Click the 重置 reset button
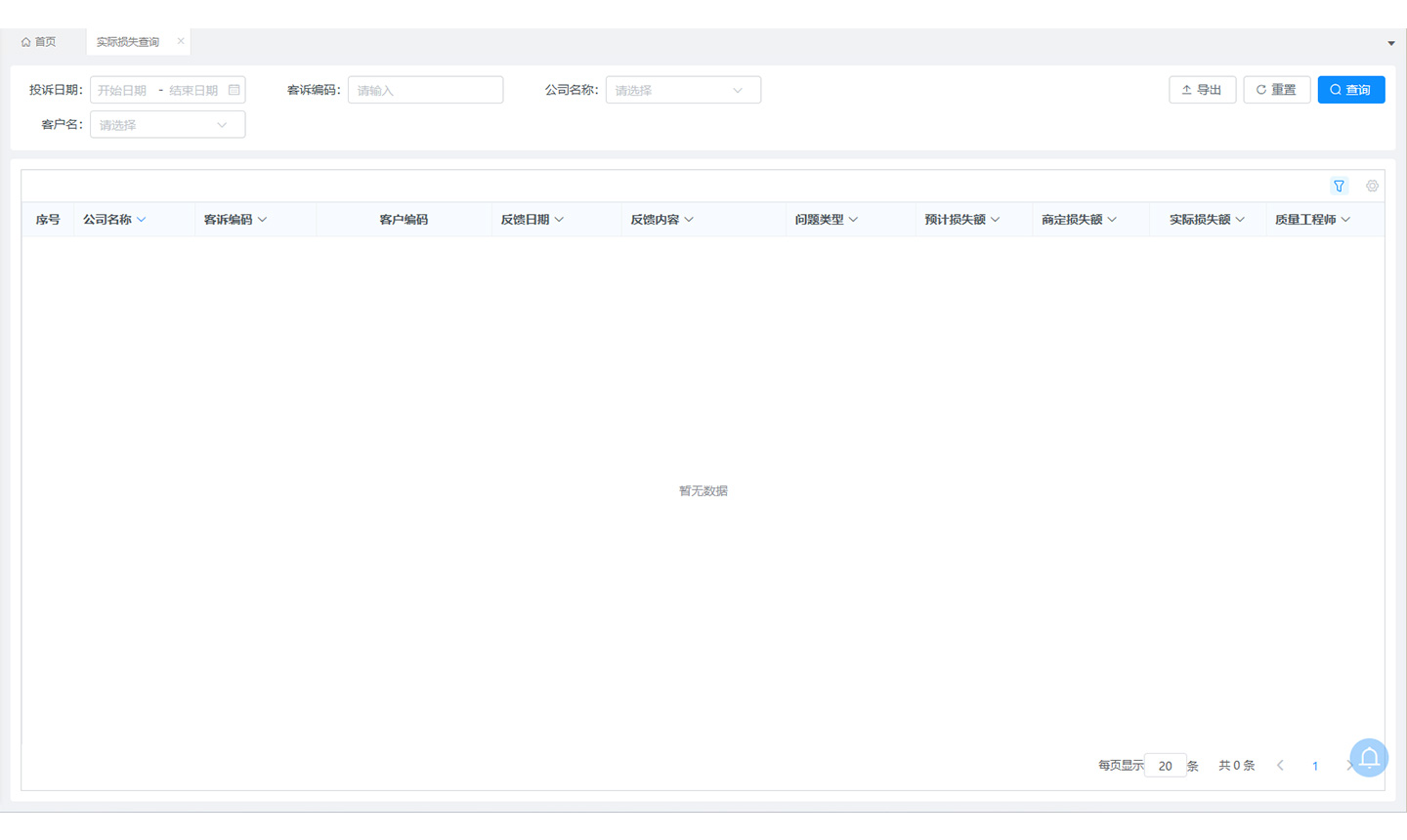Screen dimensions: 1407x840 [x=1276, y=90]
